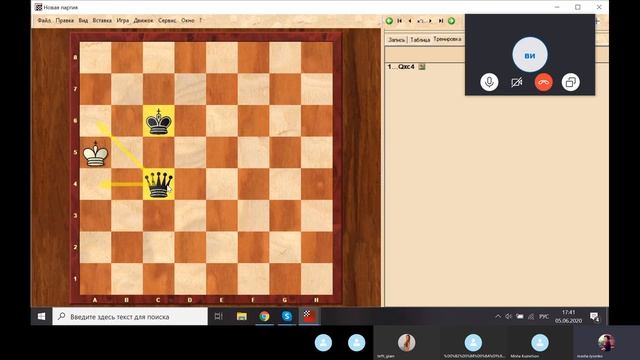Click the ВИ avatar in call overlay
The height and width of the screenshot is (360, 640).
click(530, 55)
